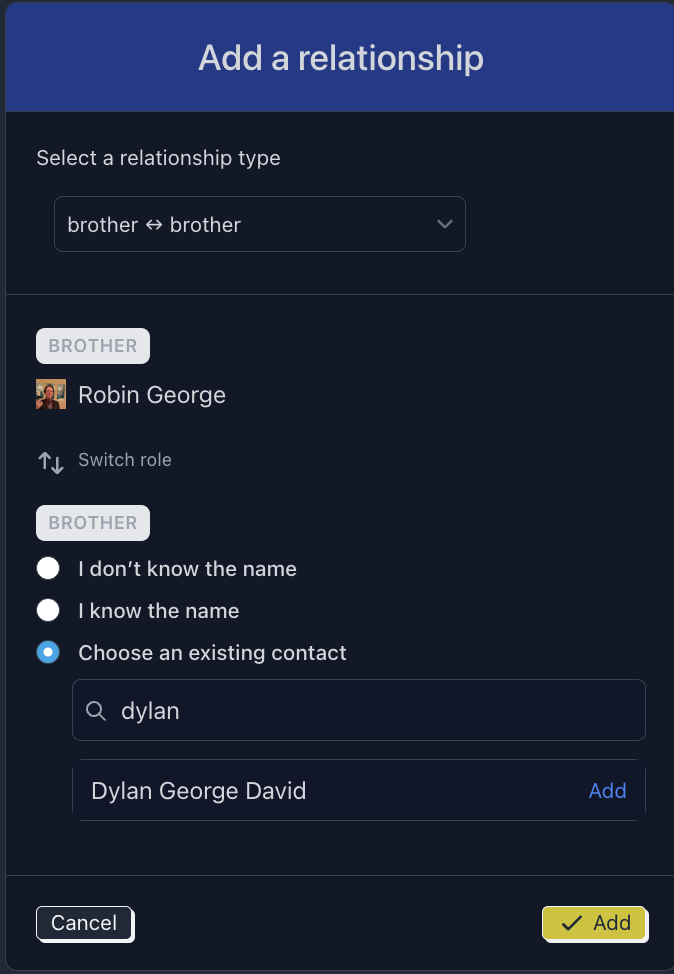
Task: Select Choose an existing contact option
Action: pyautogui.click(x=48, y=652)
